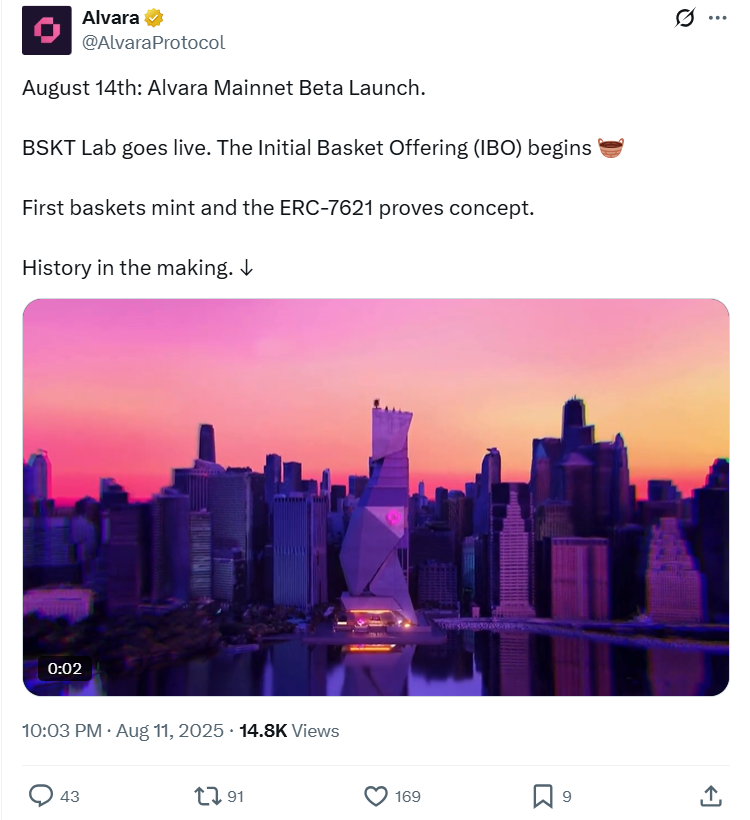Click the share upload icon
The image size is (750, 820).
(x=710, y=796)
